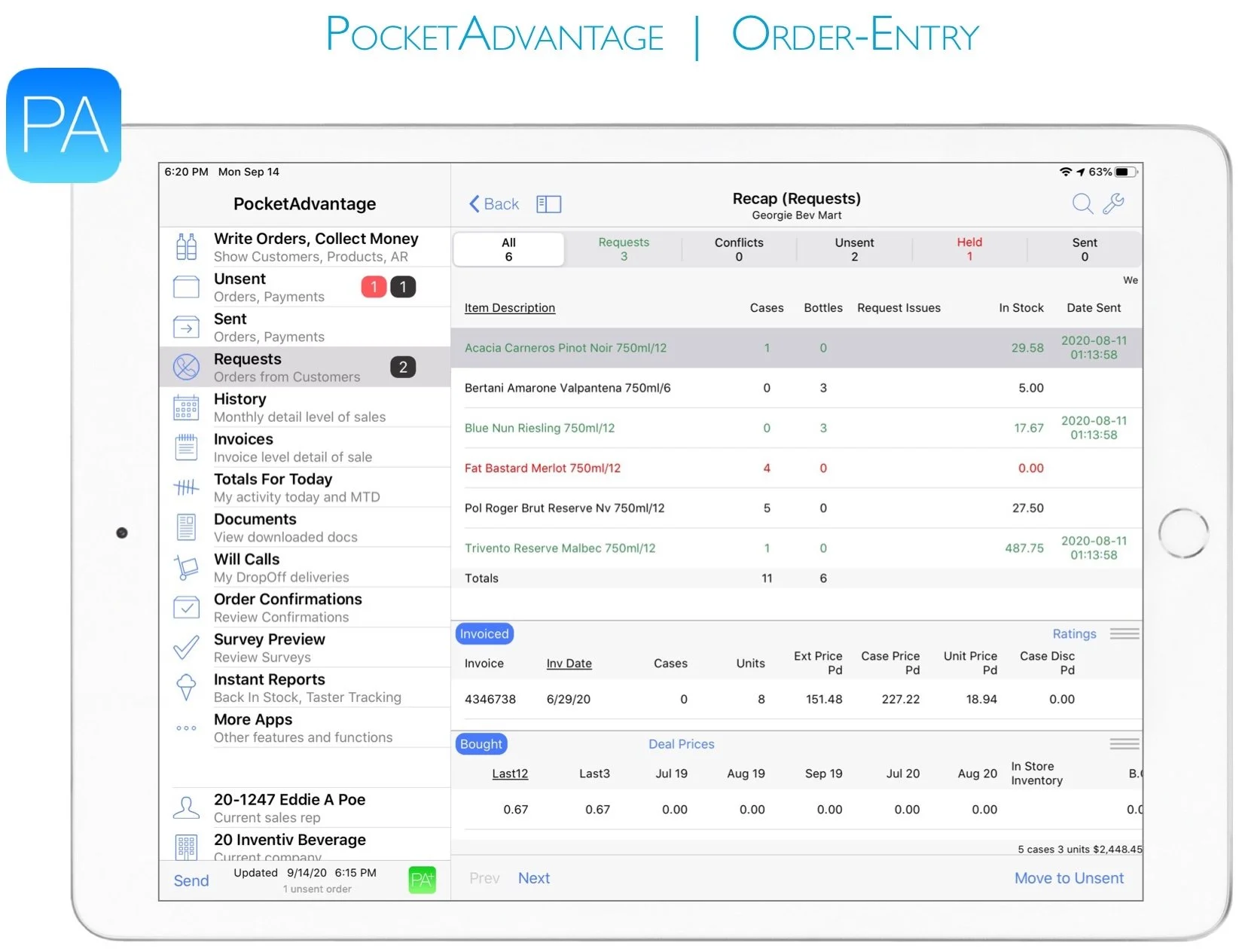The image size is (1245, 952).
Task: Open the wrench tools icon
Action: coord(1115,203)
